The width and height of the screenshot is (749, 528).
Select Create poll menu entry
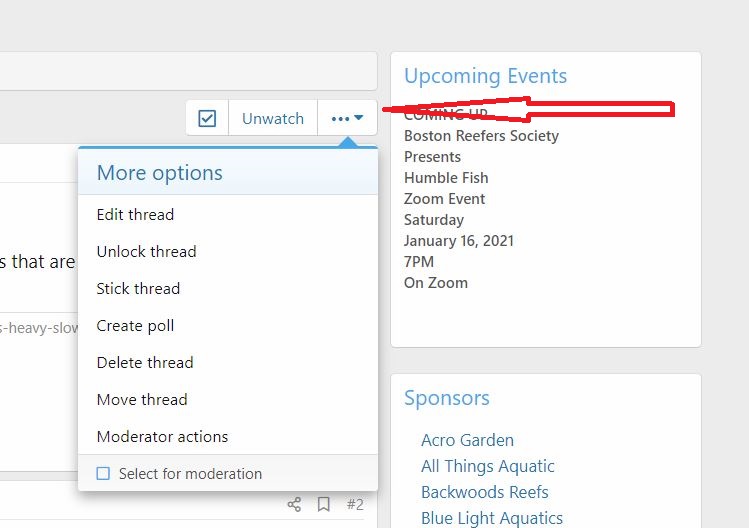(135, 325)
